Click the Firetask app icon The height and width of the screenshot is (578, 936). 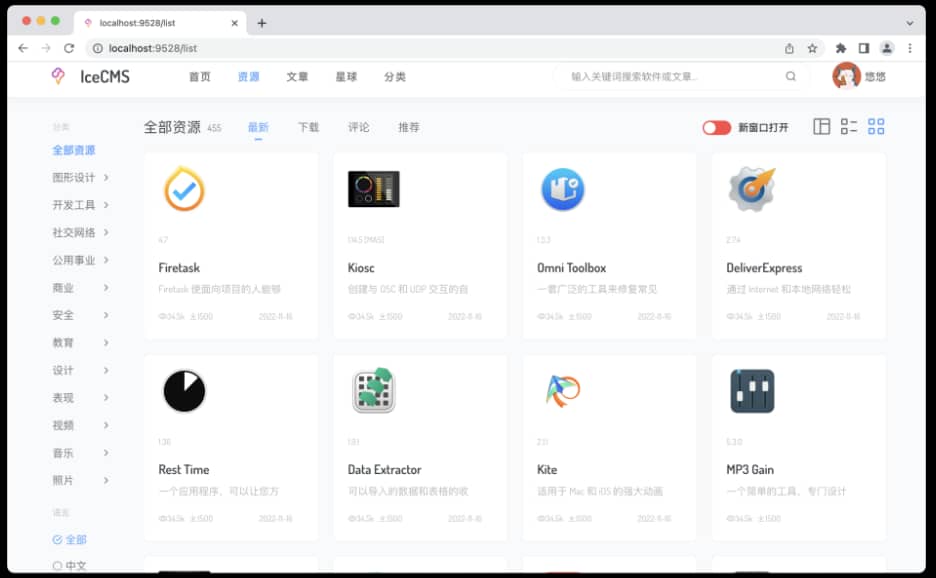(184, 190)
